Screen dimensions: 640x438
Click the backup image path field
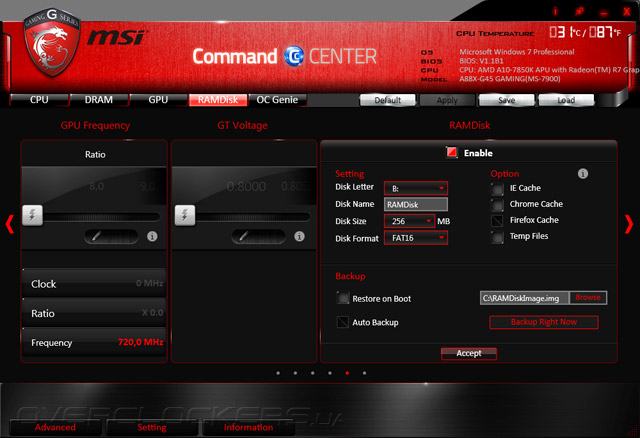pos(524,298)
